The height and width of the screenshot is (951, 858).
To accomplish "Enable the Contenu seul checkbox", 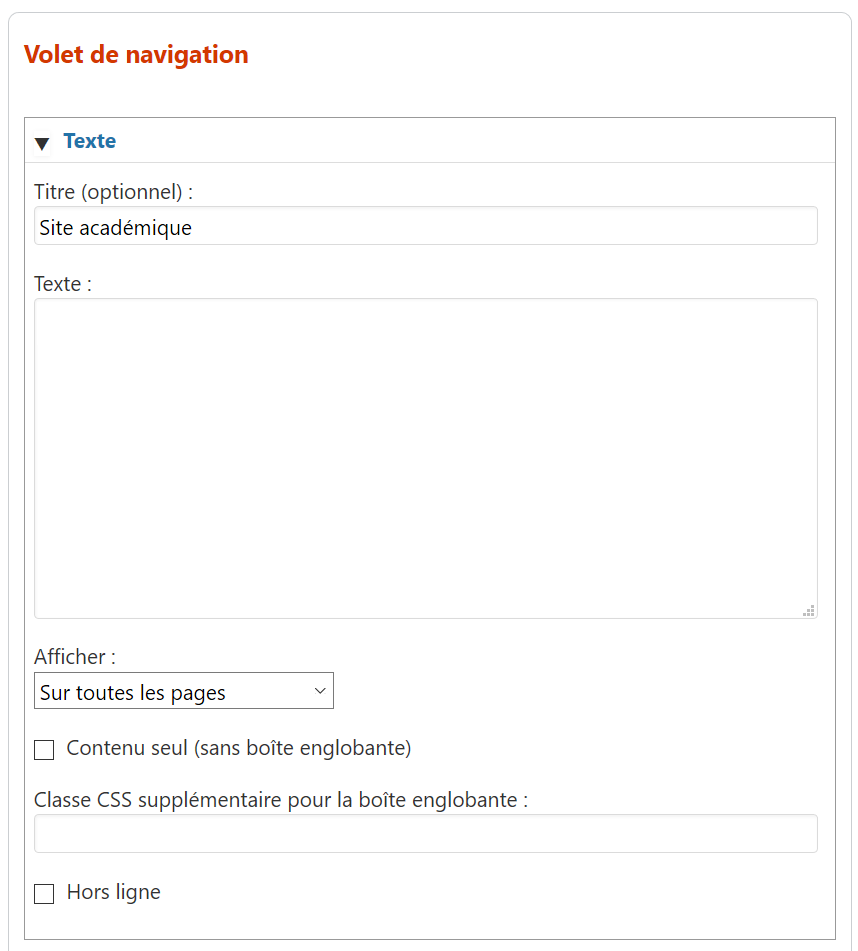I will pyautogui.click(x=44, y=750).
